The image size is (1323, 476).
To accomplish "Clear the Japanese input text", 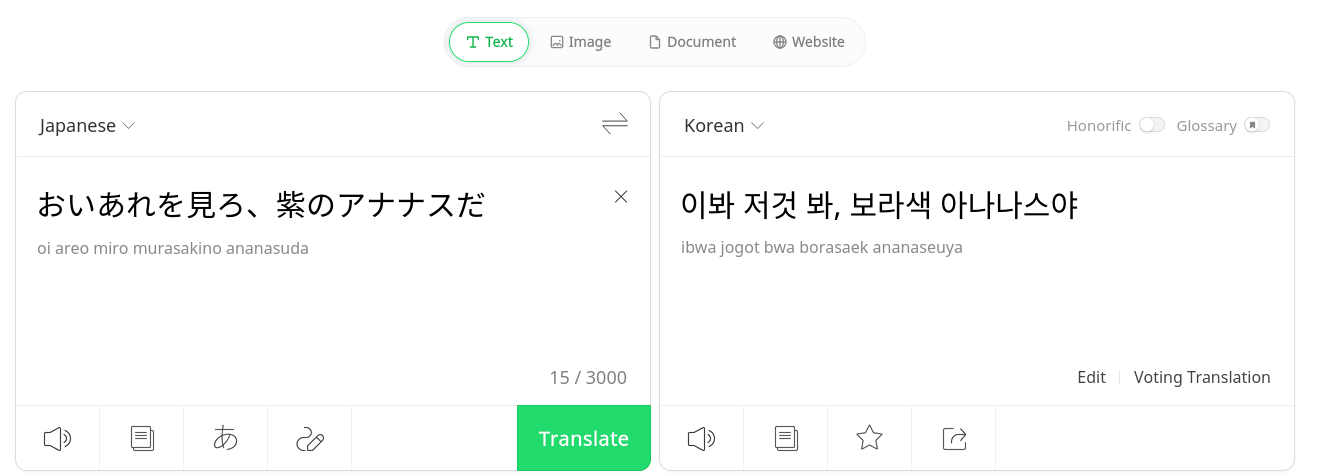I will coord(621,197).
